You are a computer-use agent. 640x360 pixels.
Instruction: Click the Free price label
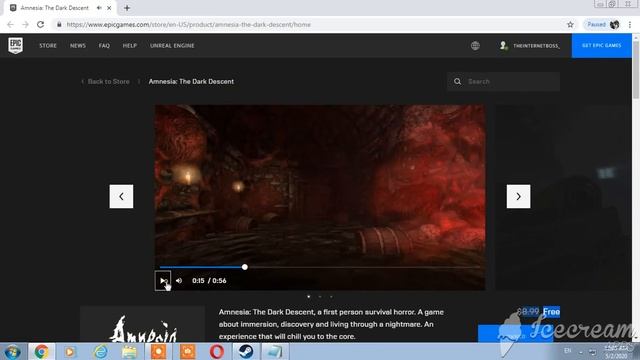coord(551,312)
